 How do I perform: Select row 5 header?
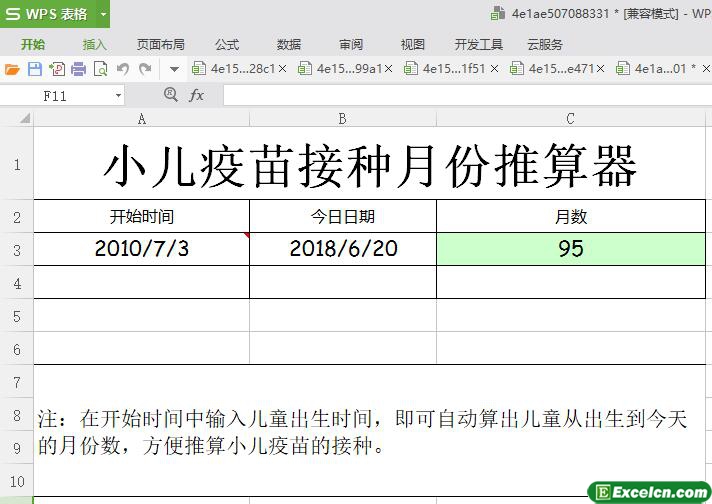(x=17, y=316)
